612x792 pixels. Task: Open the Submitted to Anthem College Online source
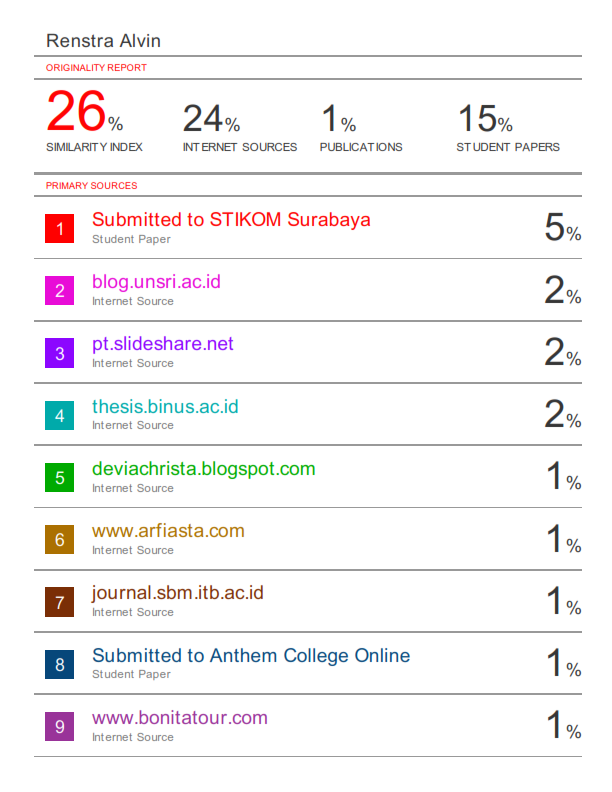[251, 656]
